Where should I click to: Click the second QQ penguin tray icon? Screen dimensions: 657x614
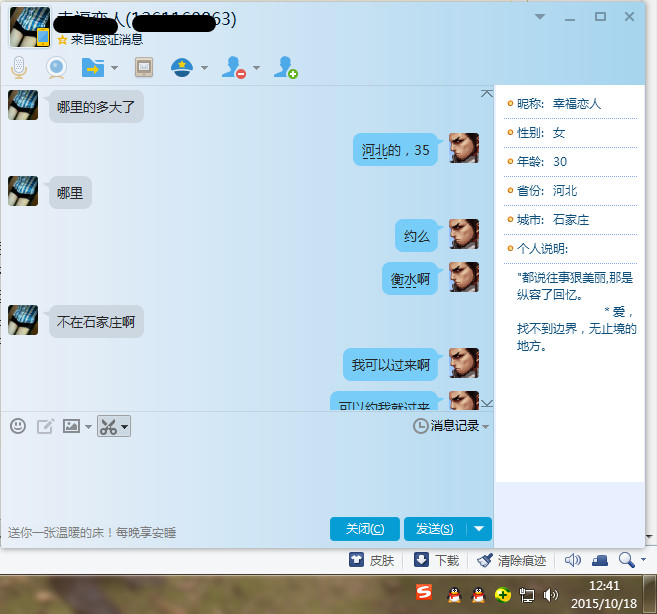point(478,595)
